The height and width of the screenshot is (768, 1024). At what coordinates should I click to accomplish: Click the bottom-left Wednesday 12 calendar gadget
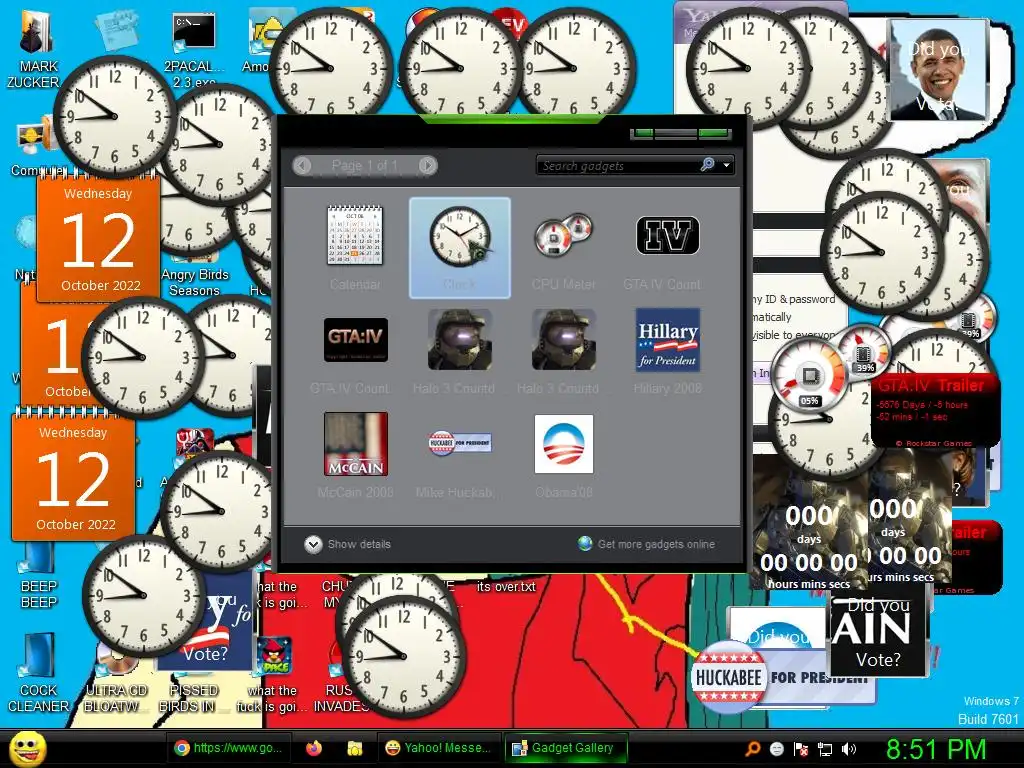click(x=73, y=477)
